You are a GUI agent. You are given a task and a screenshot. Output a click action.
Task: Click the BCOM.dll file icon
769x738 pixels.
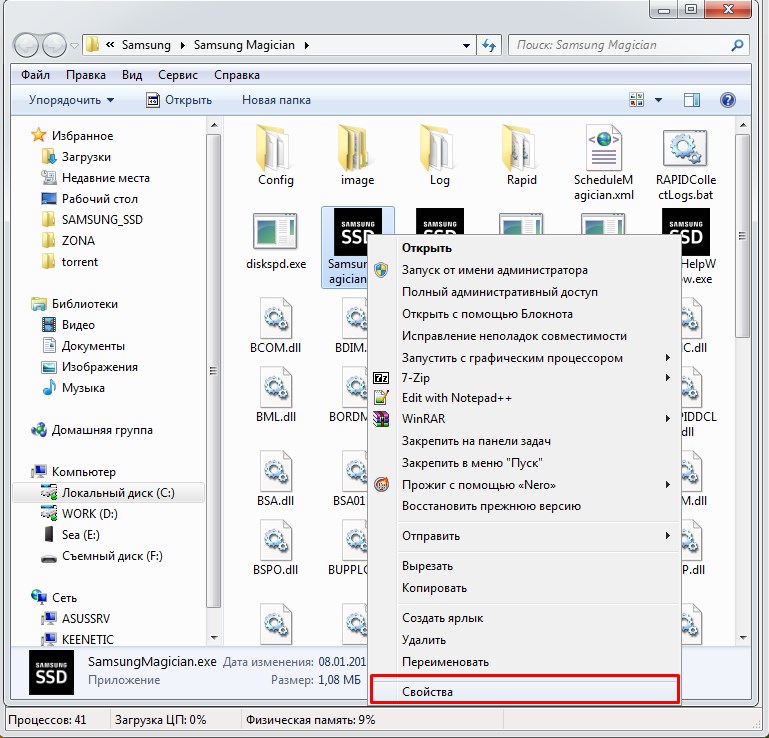[275, 317]
